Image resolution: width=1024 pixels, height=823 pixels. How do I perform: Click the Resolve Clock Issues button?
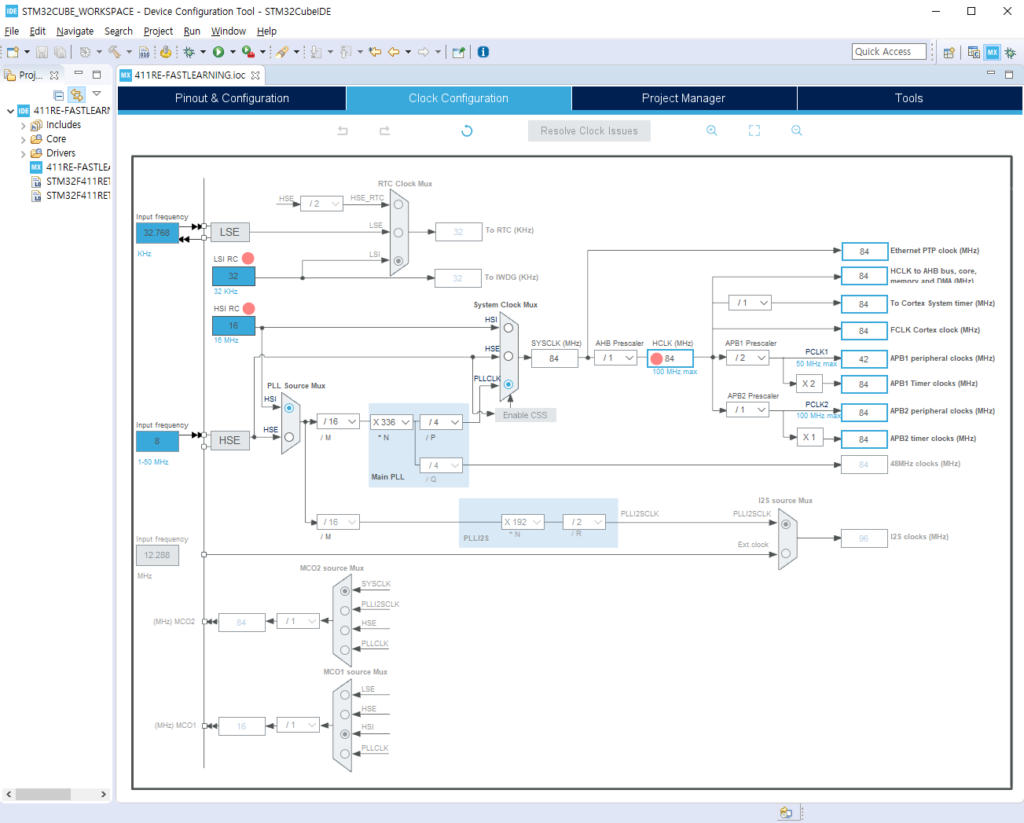point(589,131)
